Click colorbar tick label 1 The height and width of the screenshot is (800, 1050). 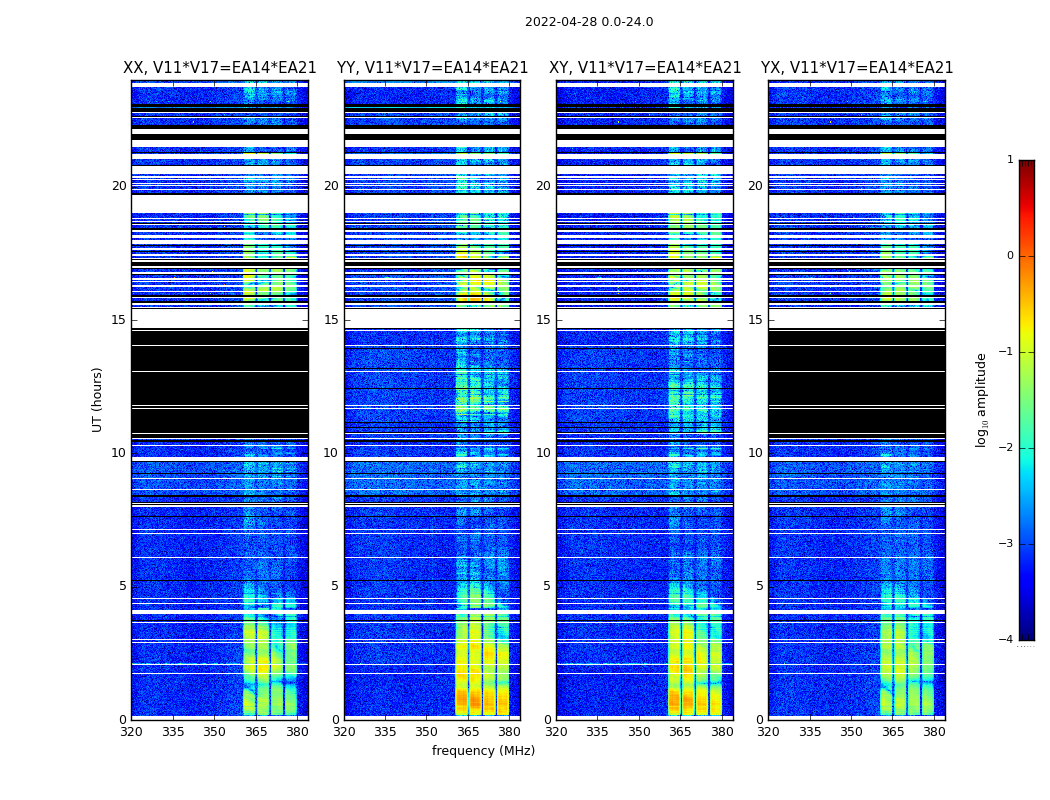pos(1009,160)
